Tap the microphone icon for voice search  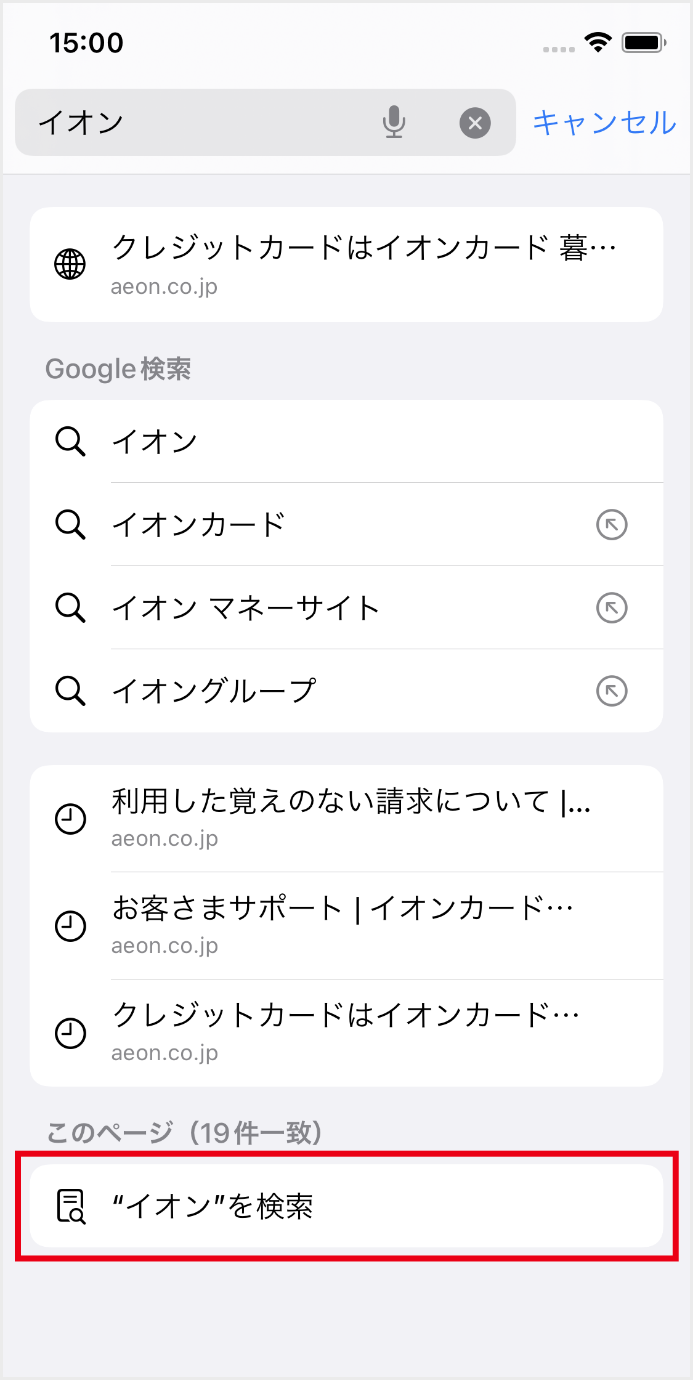394,122
